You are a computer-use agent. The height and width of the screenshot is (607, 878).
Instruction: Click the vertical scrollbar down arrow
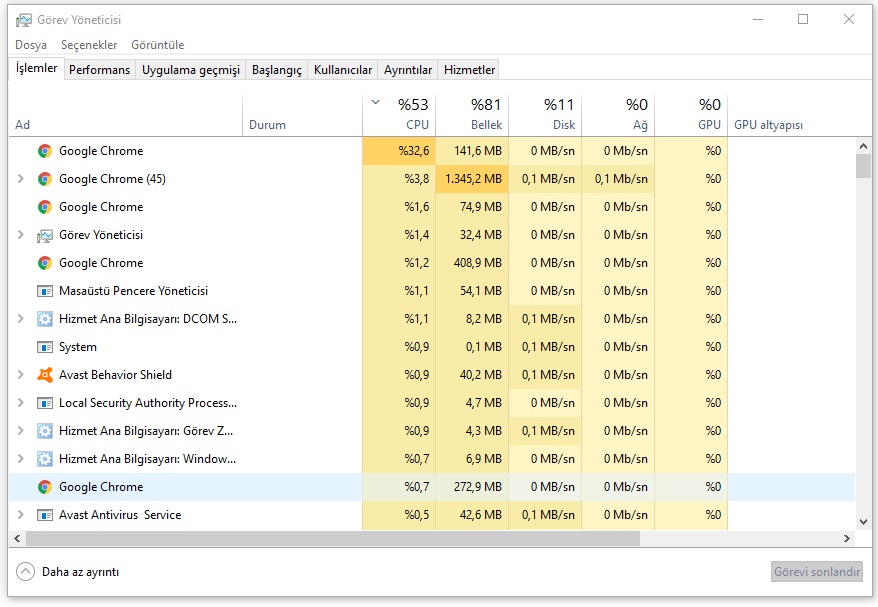click(x=864, y=521)
